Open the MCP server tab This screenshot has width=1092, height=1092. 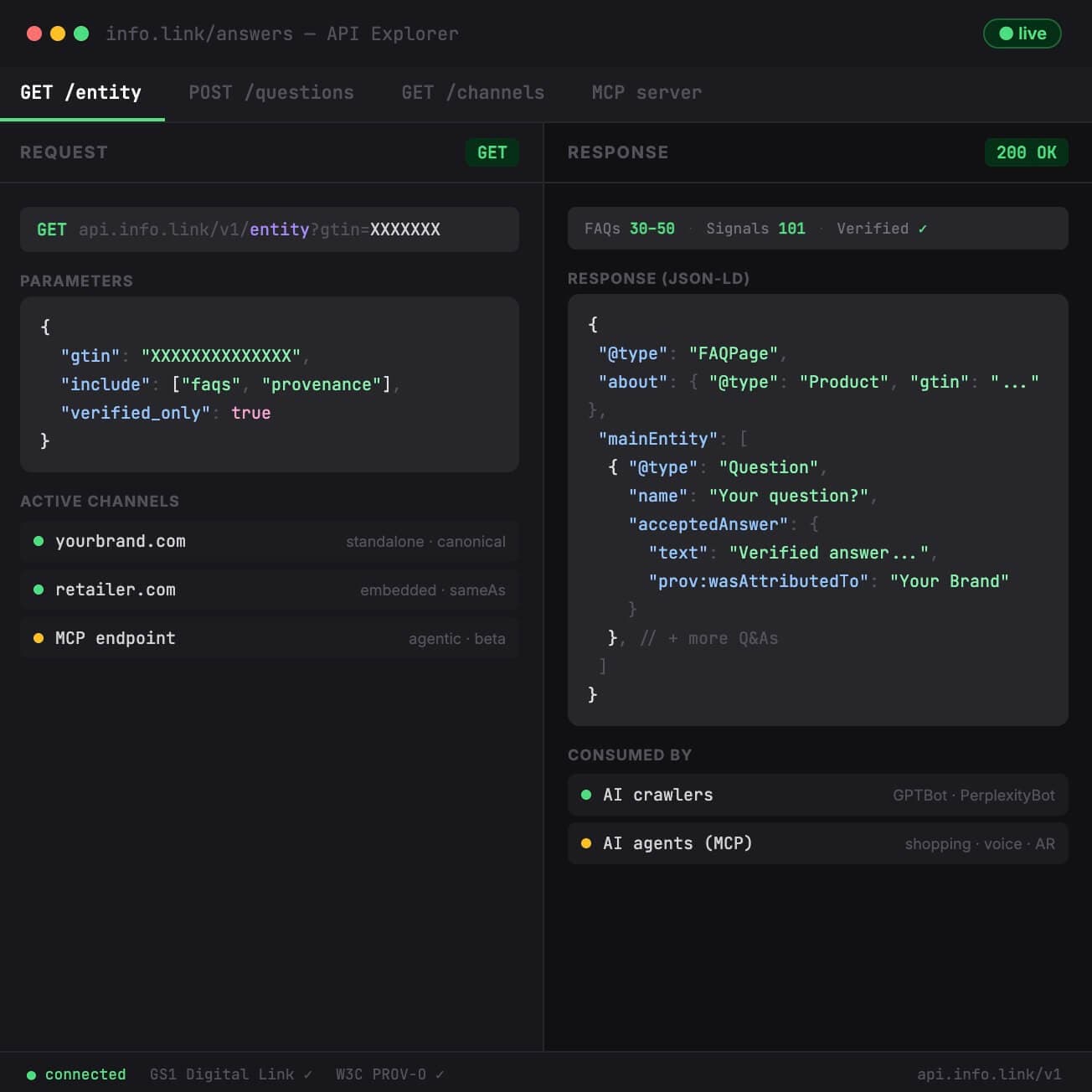[x=646, y=92]
